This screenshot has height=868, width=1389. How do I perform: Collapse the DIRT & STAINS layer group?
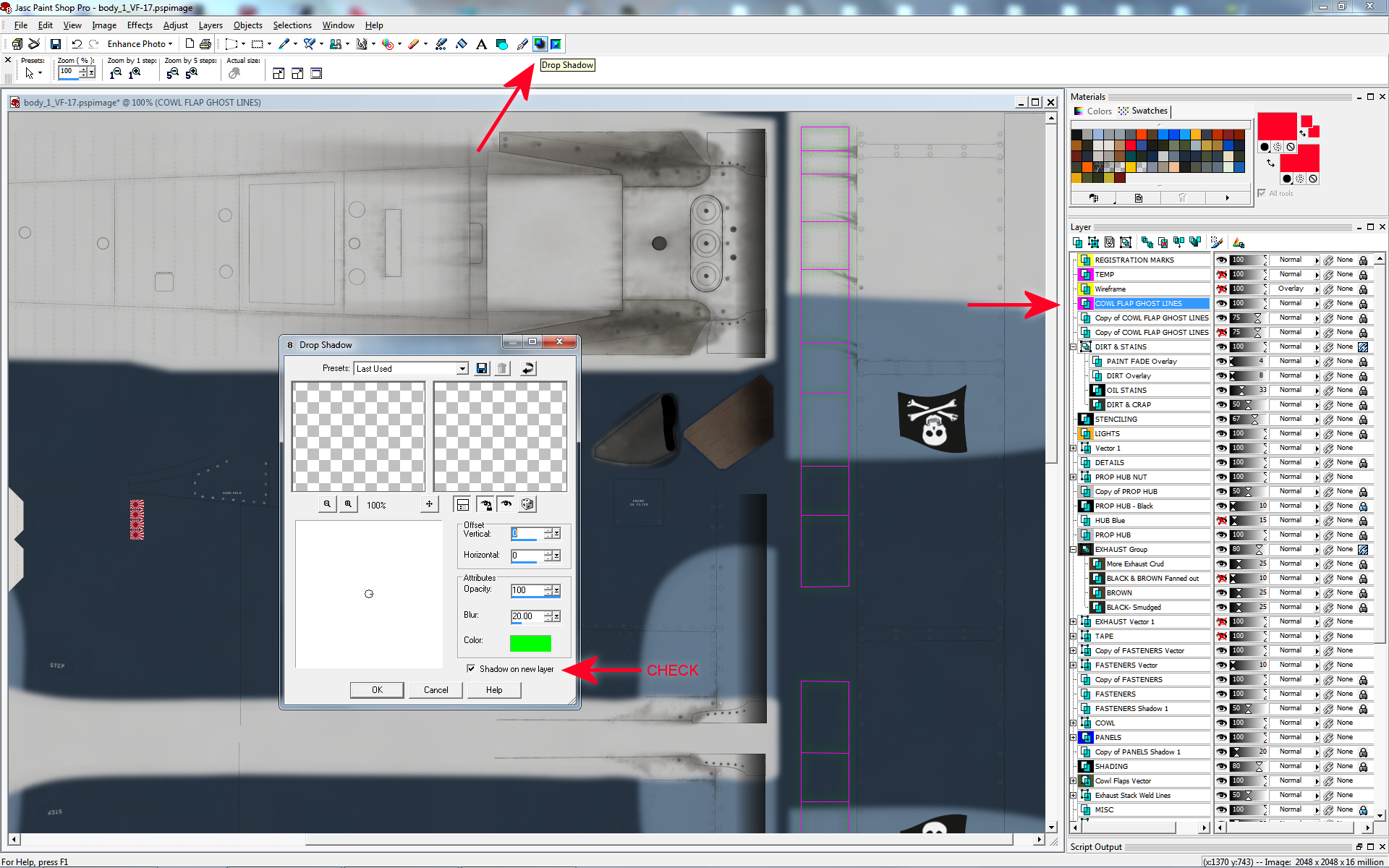click(1074, 347)
